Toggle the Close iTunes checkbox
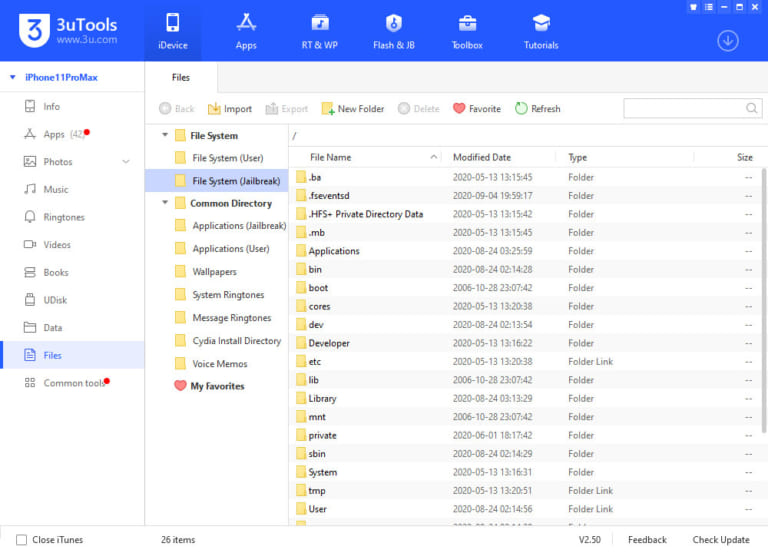 pyautogui.click(x=21, y=540)
